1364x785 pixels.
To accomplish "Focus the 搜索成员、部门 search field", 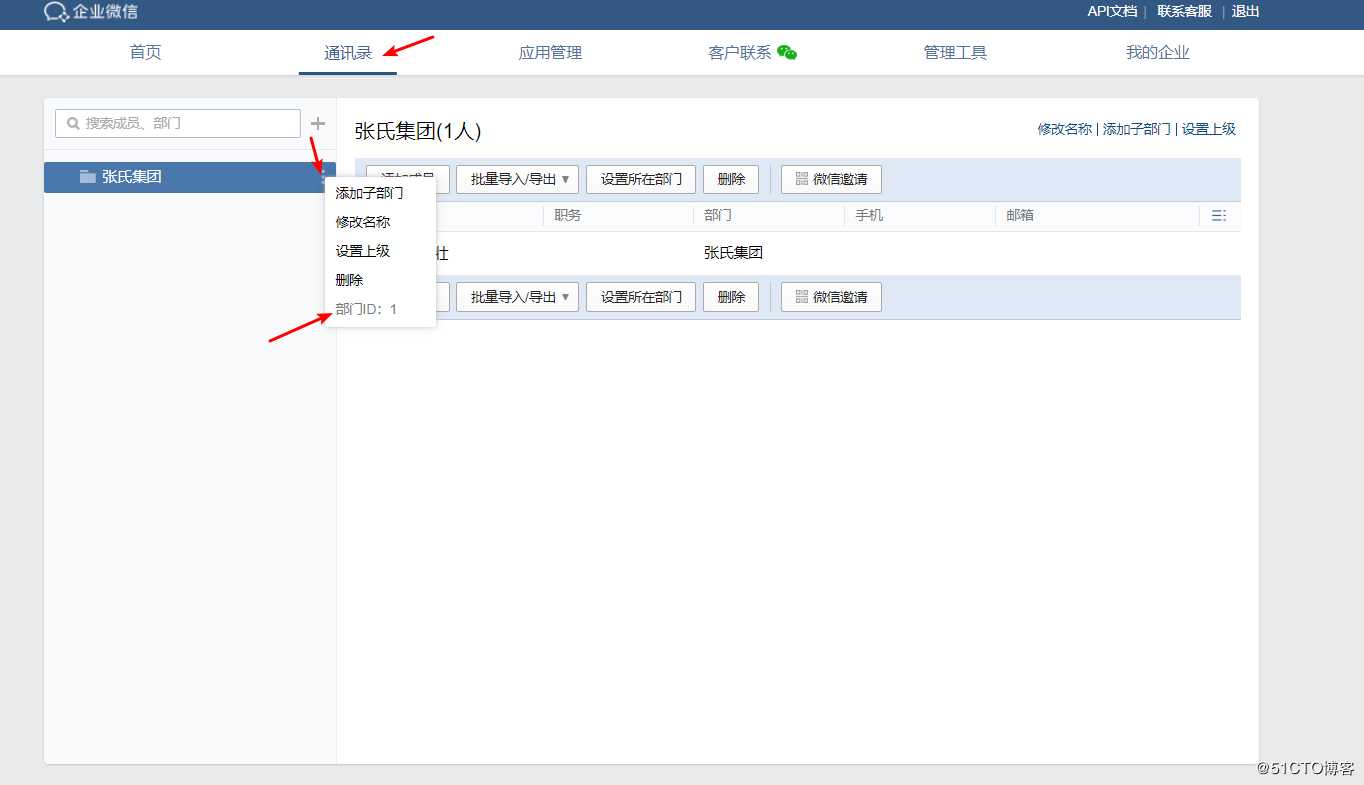I will click(x=178, y=123).
